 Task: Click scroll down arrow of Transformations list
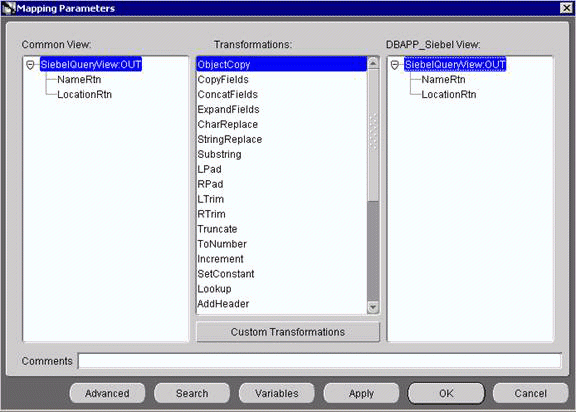click(x=373, y=307)
